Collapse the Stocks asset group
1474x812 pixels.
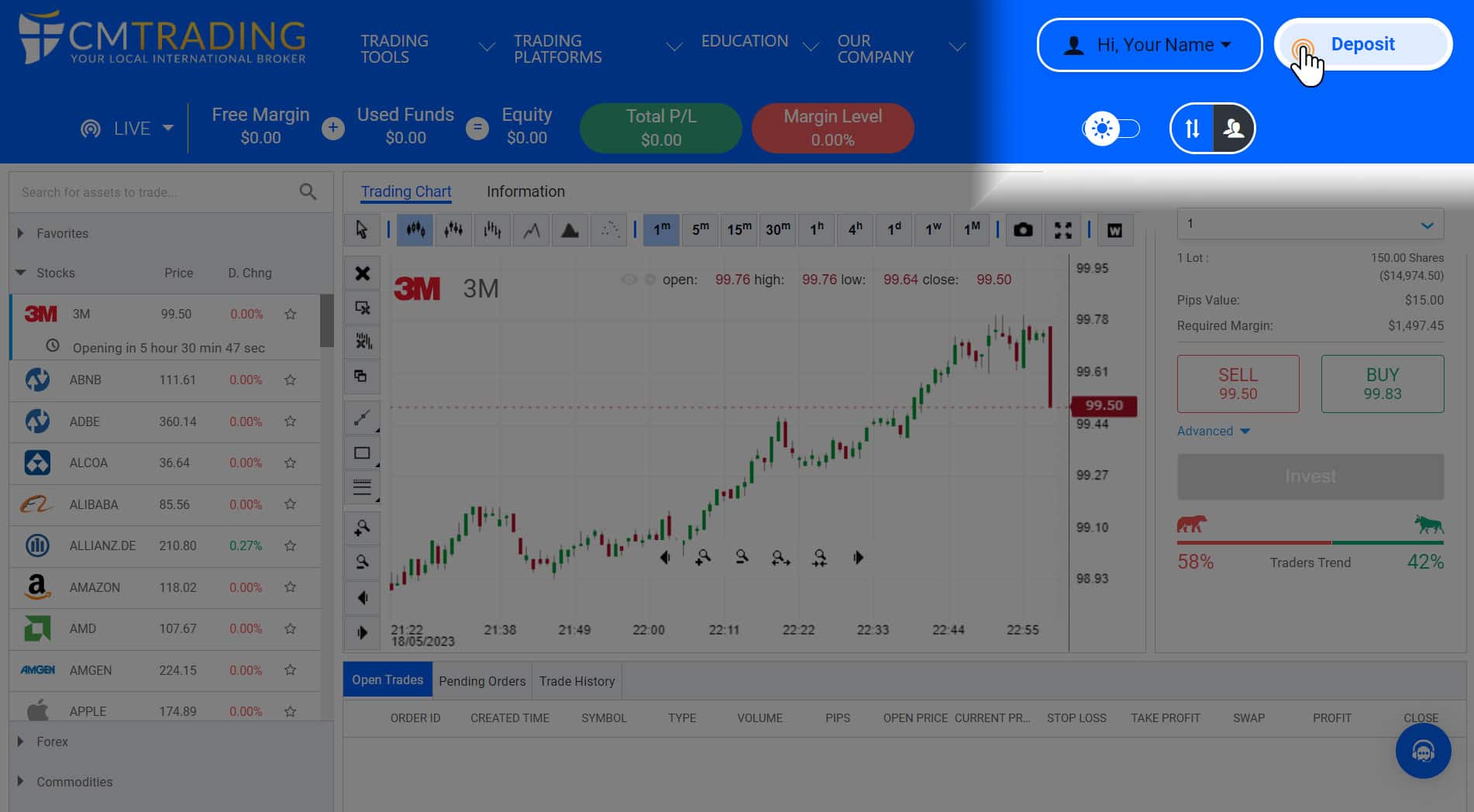point(21,273)
